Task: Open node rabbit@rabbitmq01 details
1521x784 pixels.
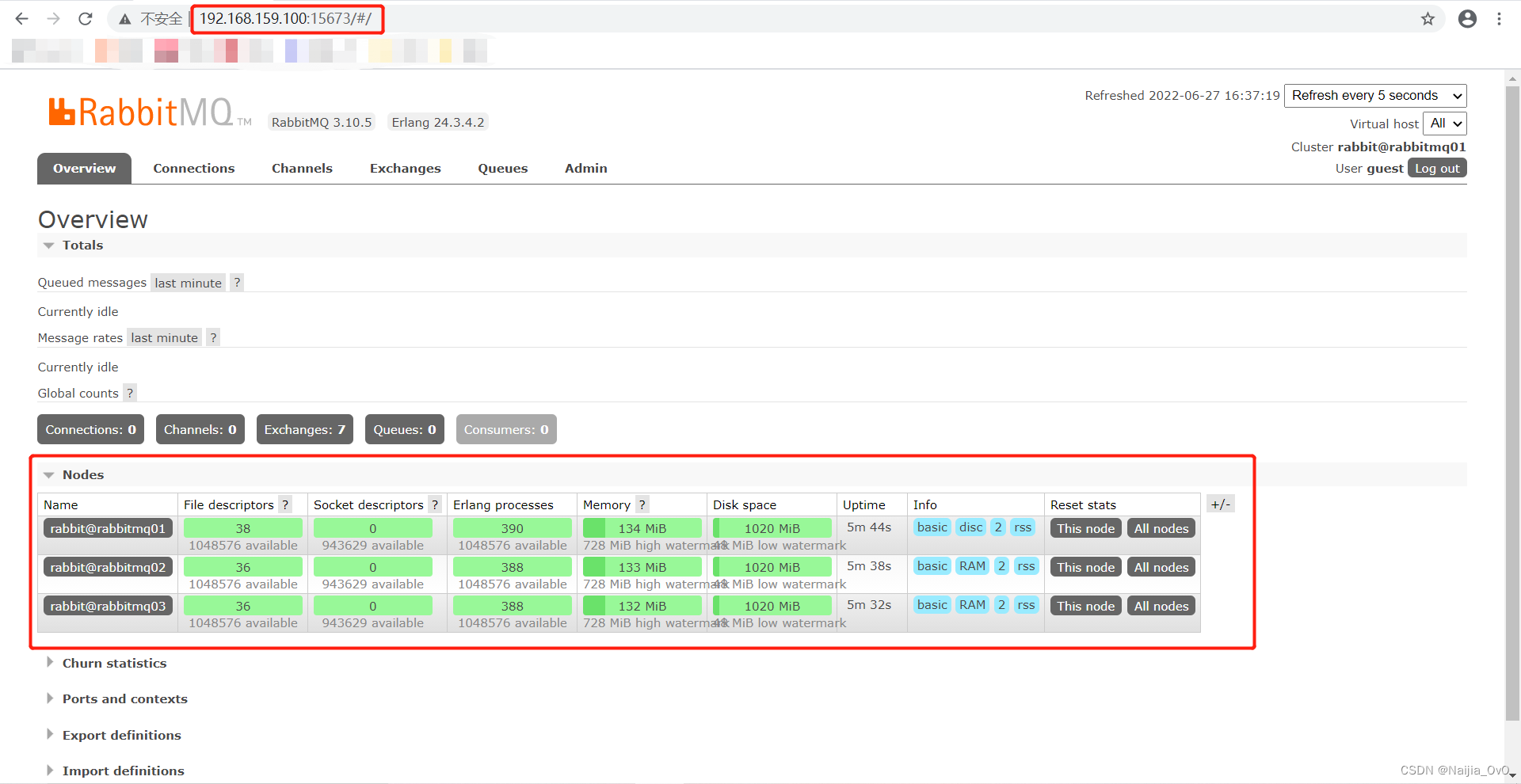Action: pos(108,528)
